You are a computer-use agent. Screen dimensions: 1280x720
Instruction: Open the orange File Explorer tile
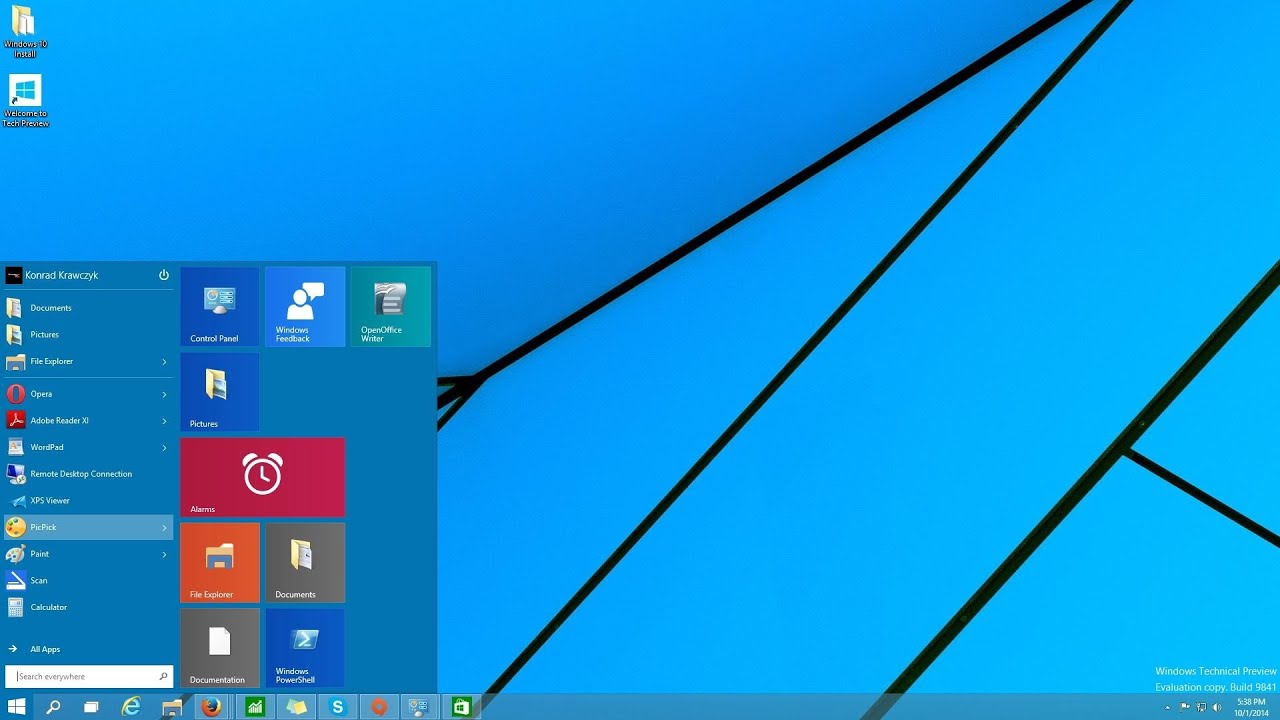point(220,562)
